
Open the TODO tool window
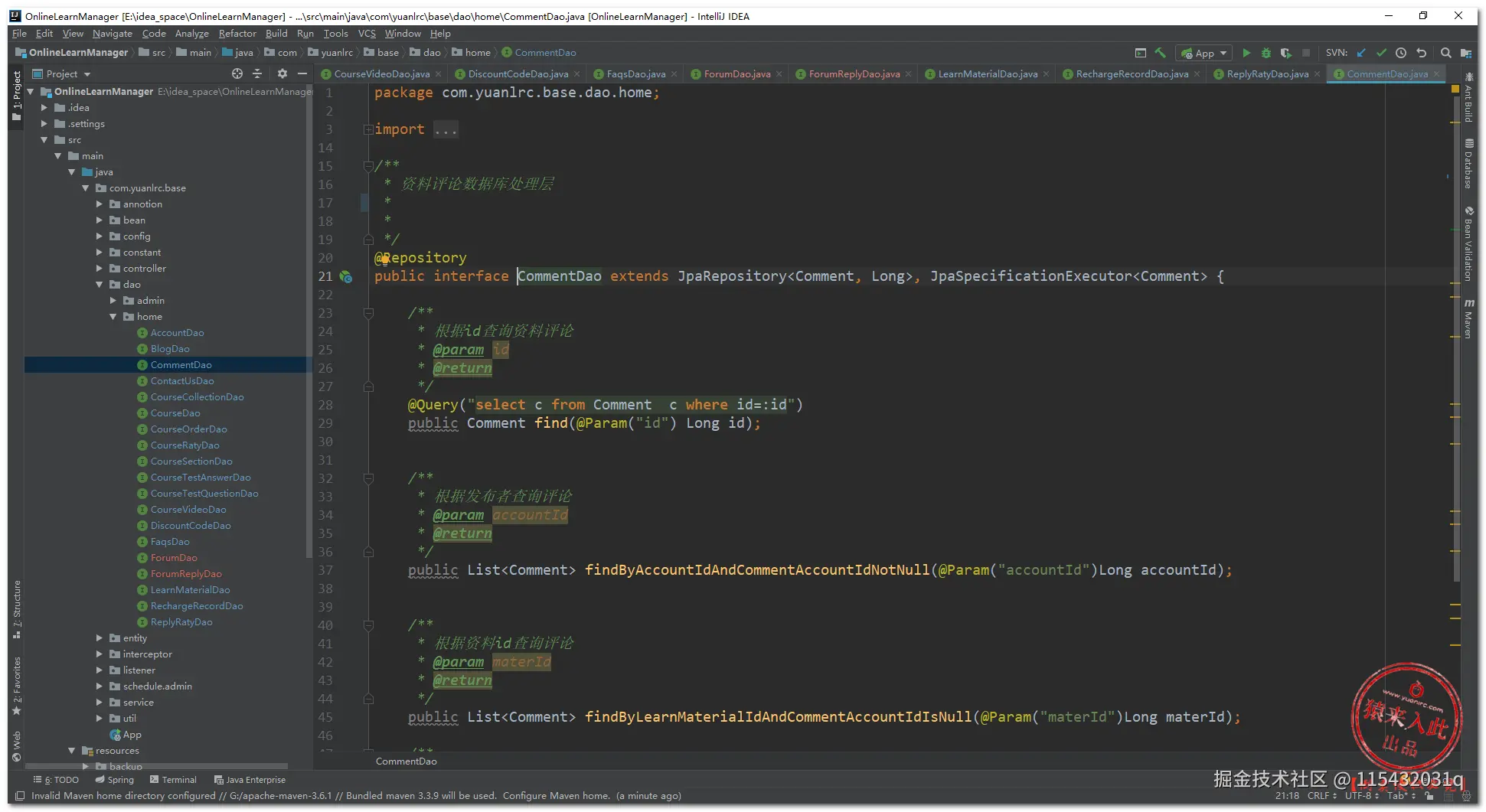tap(56, 780)
